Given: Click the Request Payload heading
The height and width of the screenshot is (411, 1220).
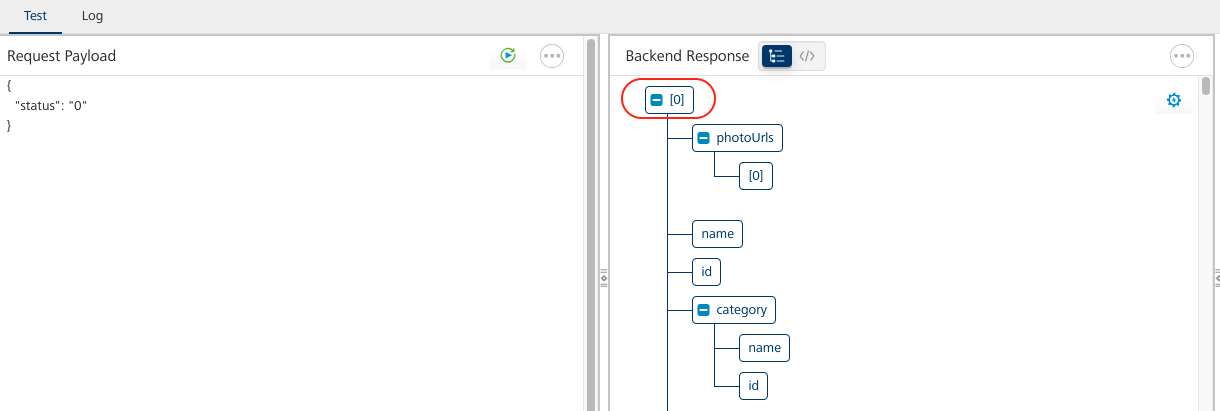Looking at the screenshot, I should [x=62, y=56].
